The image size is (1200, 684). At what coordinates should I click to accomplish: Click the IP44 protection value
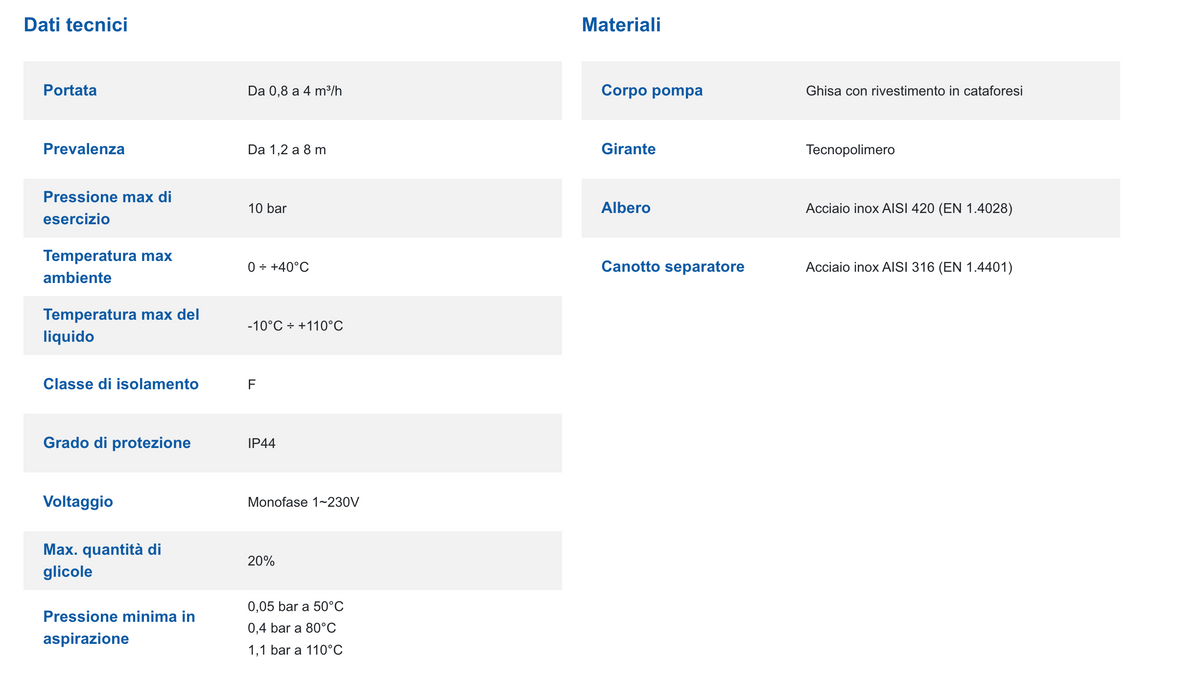pyautogui.click(x=261, y=443)
